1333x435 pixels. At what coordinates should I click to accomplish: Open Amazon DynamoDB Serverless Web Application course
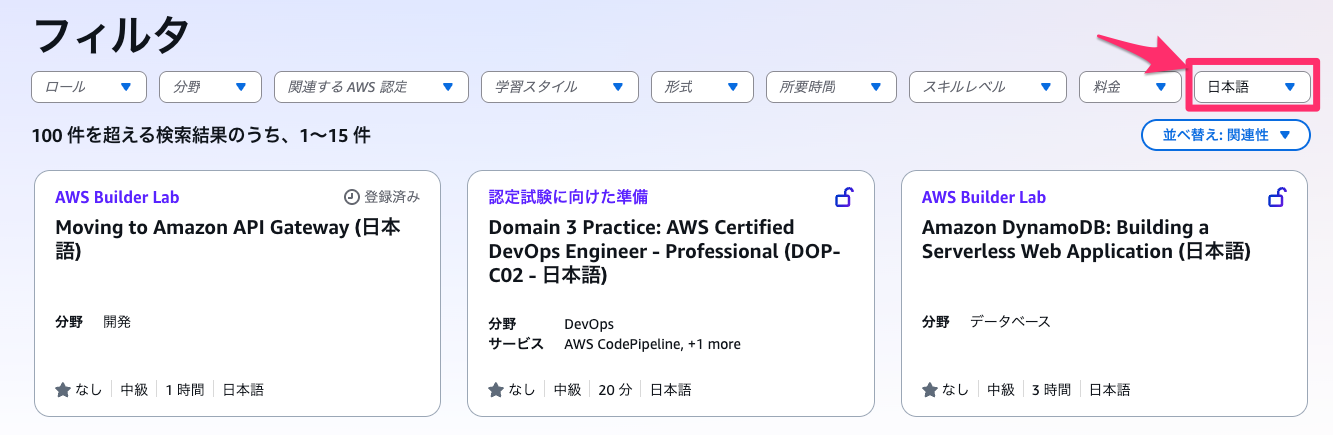pyautogui.click(x=1086, y=240)
